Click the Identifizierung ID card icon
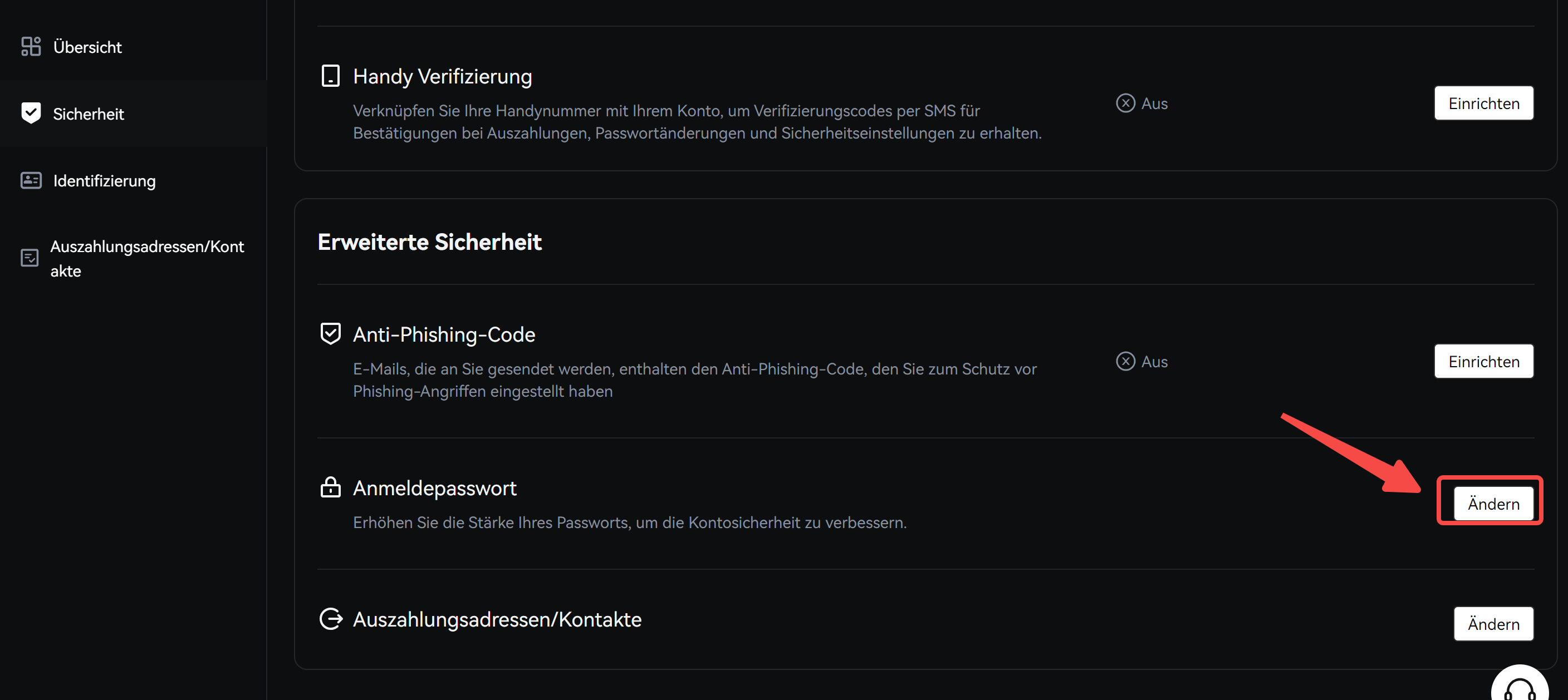Image resolution: width=1568 pixels, height=700 pixels. [31, 181]
